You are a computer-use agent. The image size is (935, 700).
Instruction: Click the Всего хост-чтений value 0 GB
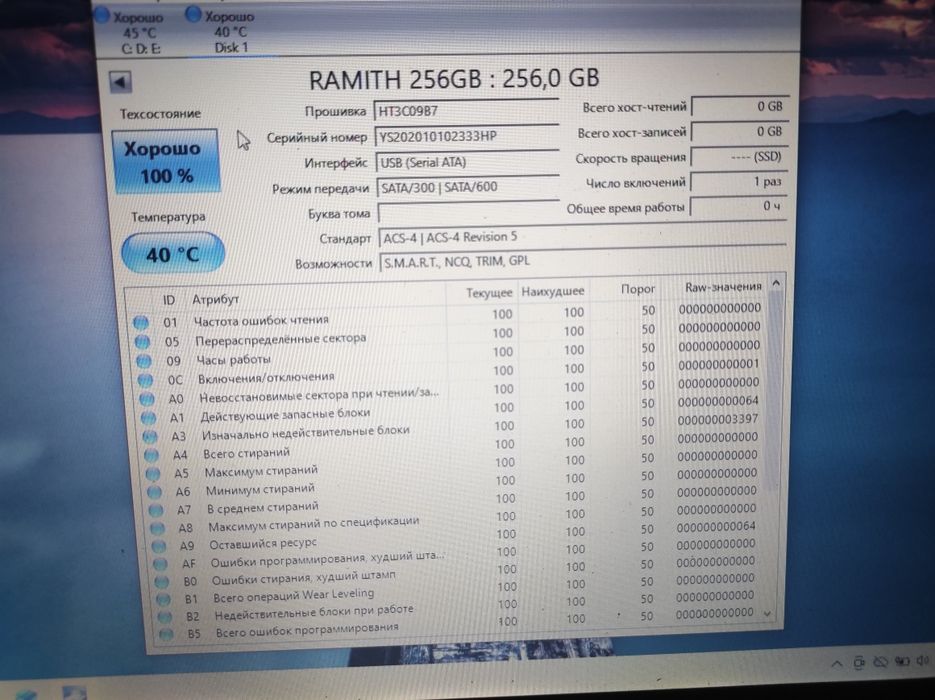(740, 107)
